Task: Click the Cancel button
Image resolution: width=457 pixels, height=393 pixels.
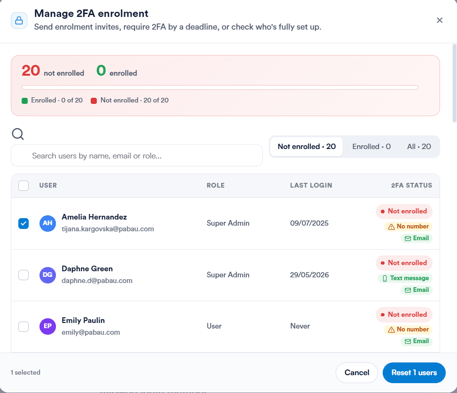Action: tap(357, 372)
